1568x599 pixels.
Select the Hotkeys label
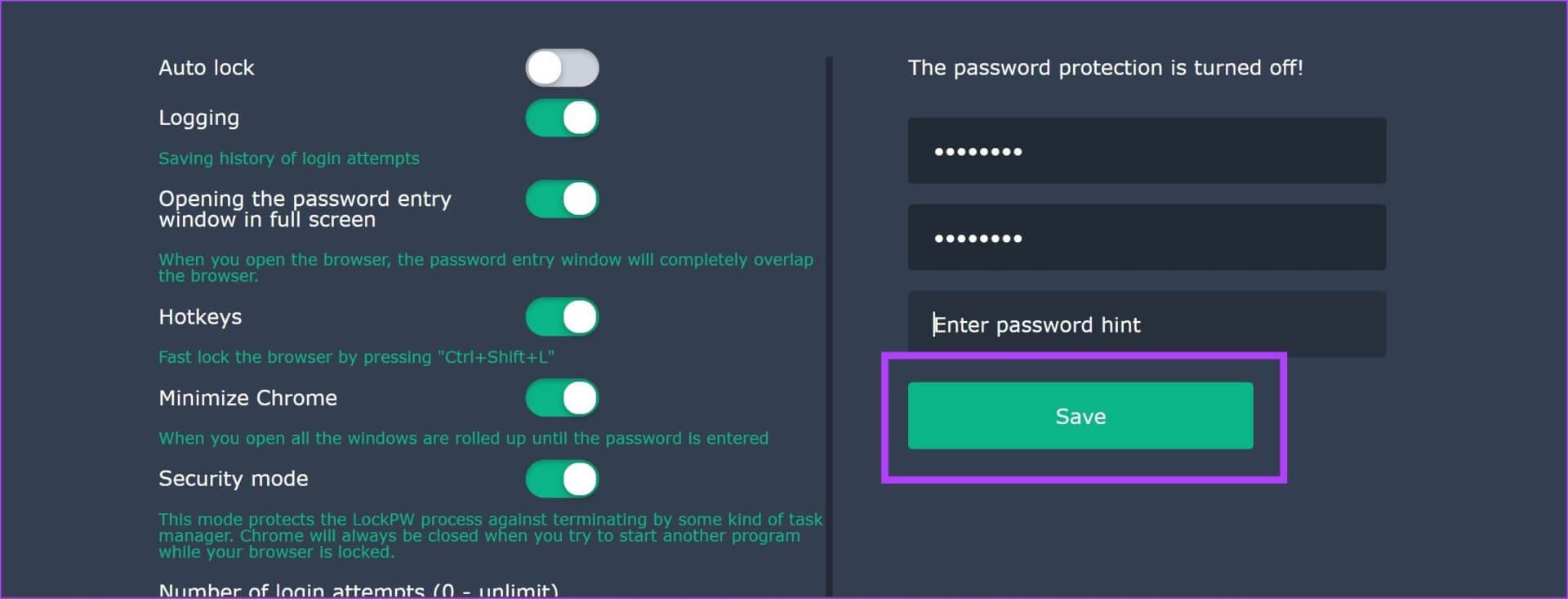coord(200,317)
